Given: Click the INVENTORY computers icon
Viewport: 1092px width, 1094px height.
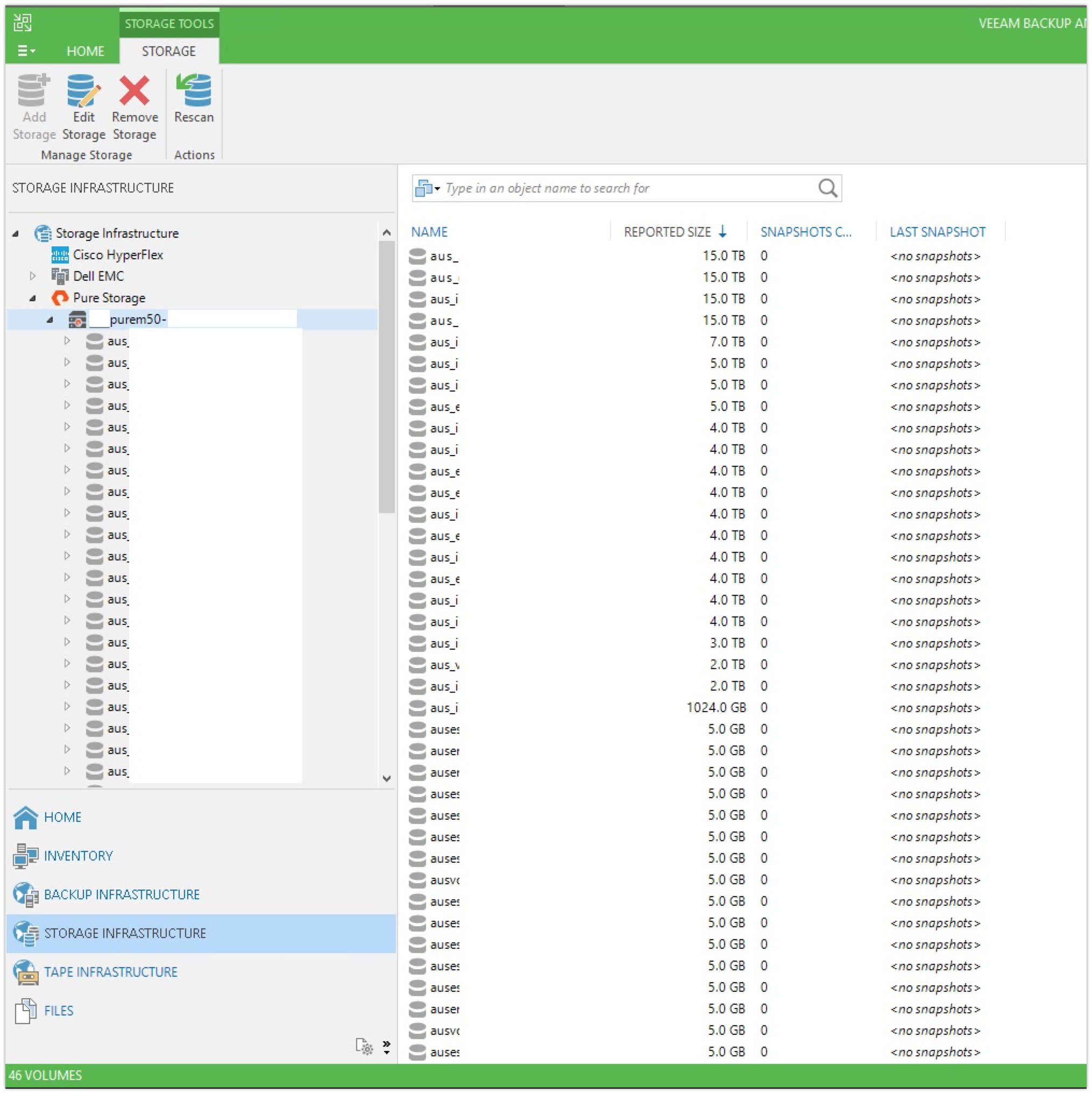Looking at the screenshot, I should (25, 856).
